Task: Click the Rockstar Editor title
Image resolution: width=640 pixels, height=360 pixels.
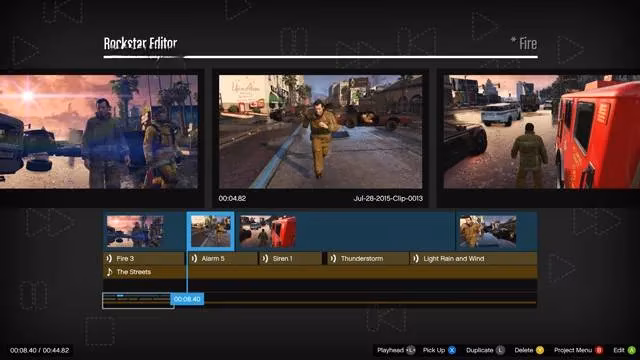Action: point(140,44)
